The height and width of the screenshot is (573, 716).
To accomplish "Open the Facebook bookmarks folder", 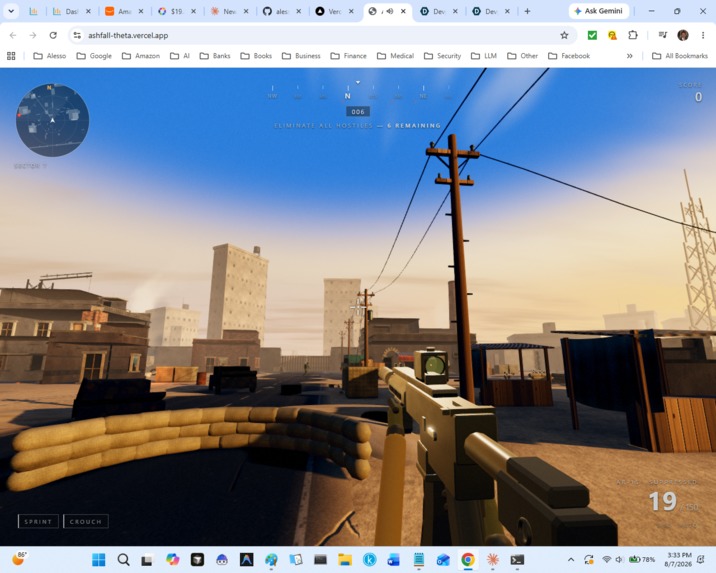I will click(x=569, y=56).
